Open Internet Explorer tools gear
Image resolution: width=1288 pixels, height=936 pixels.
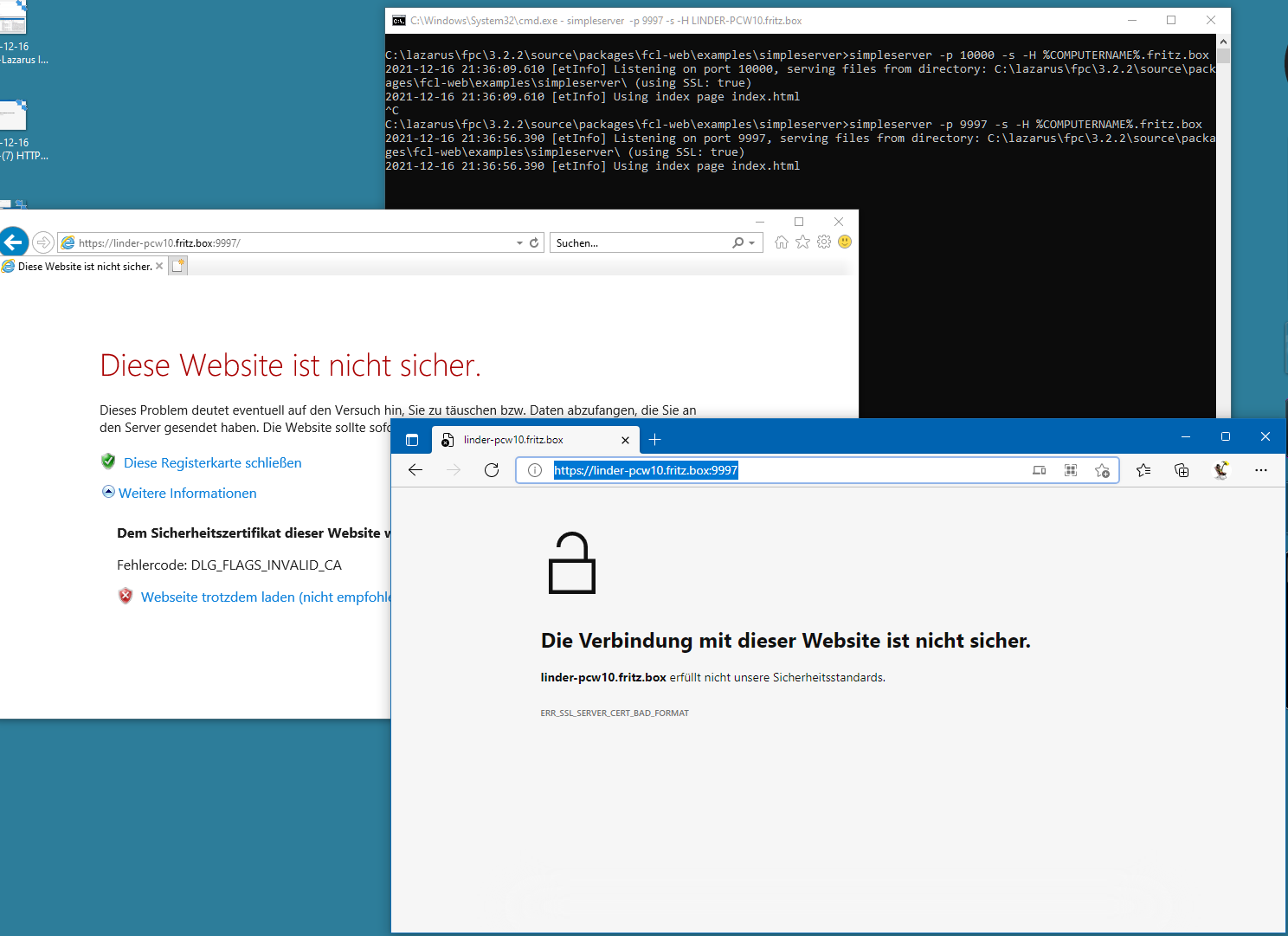tap(824, 242)
